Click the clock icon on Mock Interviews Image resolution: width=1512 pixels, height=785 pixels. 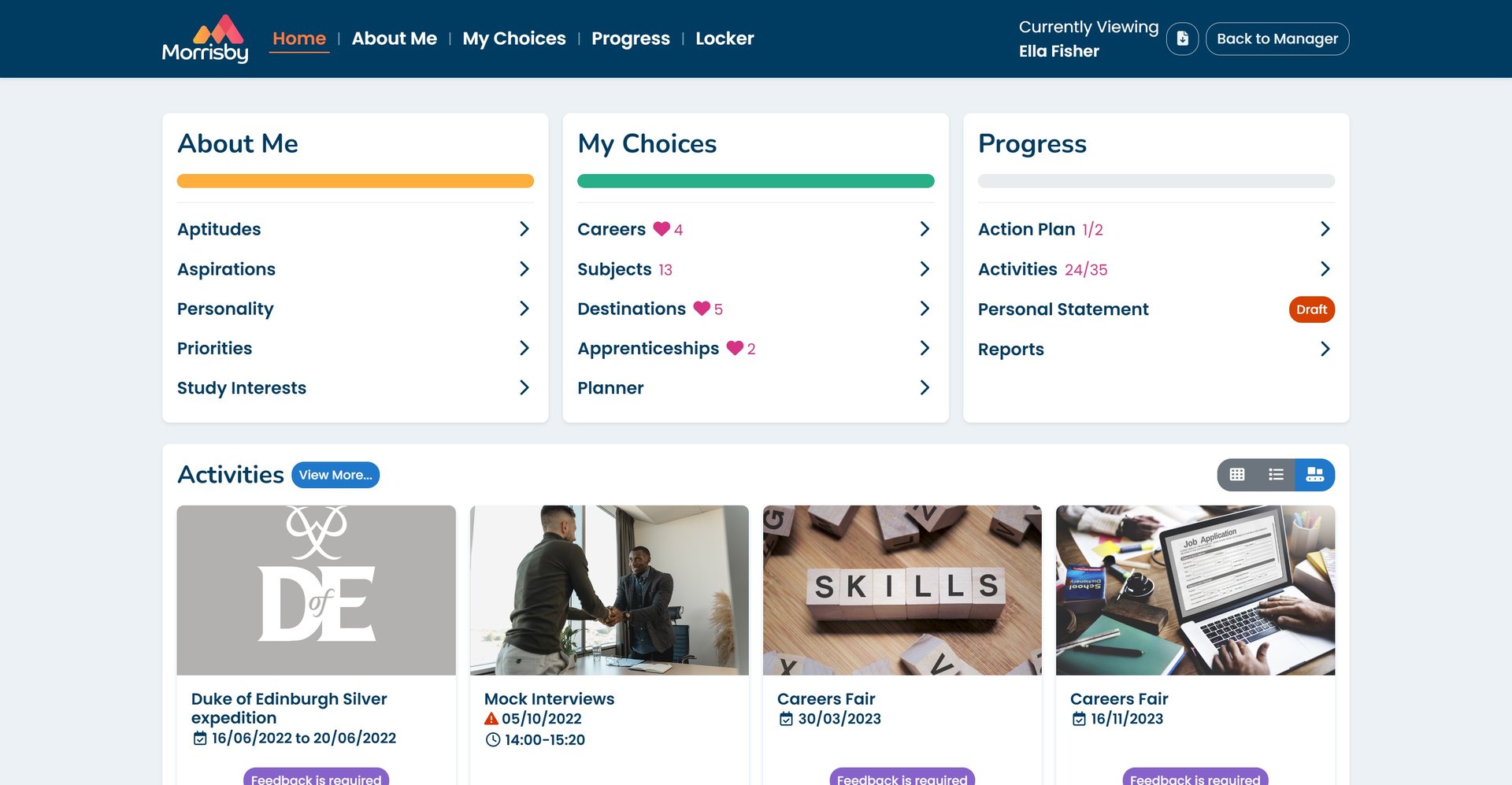coord(493,740)
